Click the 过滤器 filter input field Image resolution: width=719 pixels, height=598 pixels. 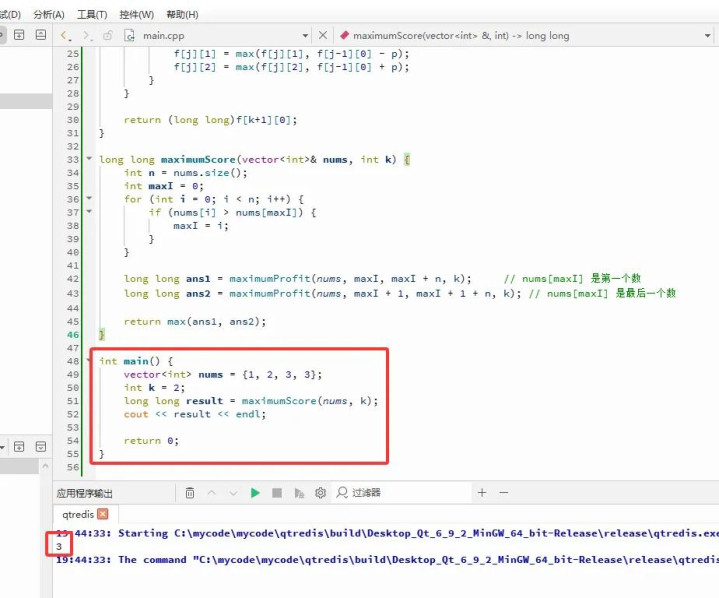click(400, 493)
